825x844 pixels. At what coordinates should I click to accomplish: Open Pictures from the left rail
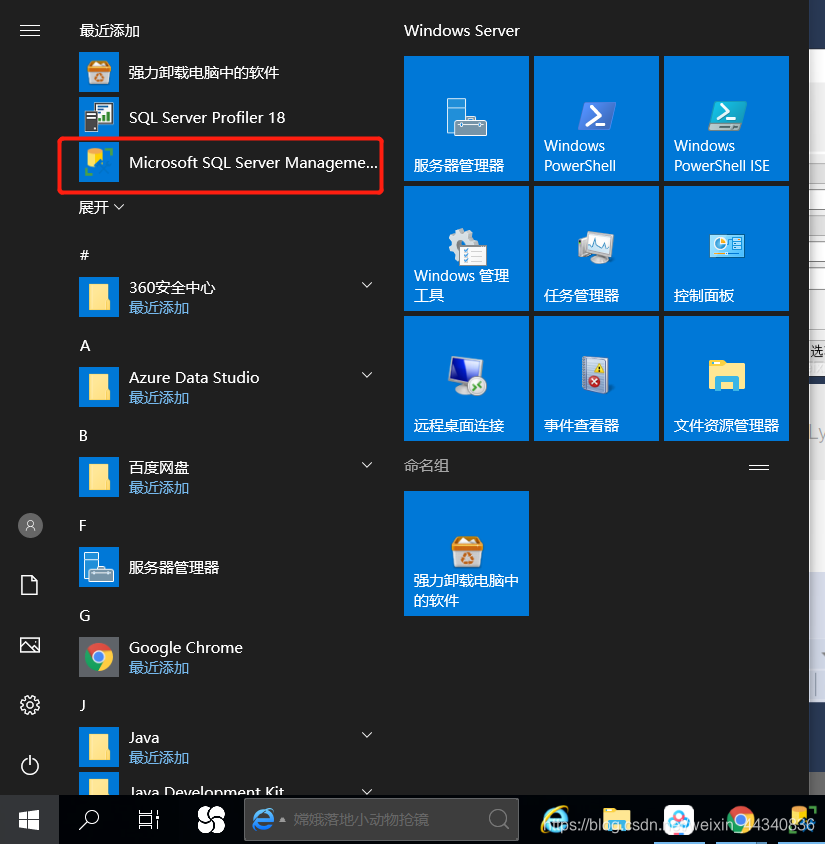coord(30,645)
